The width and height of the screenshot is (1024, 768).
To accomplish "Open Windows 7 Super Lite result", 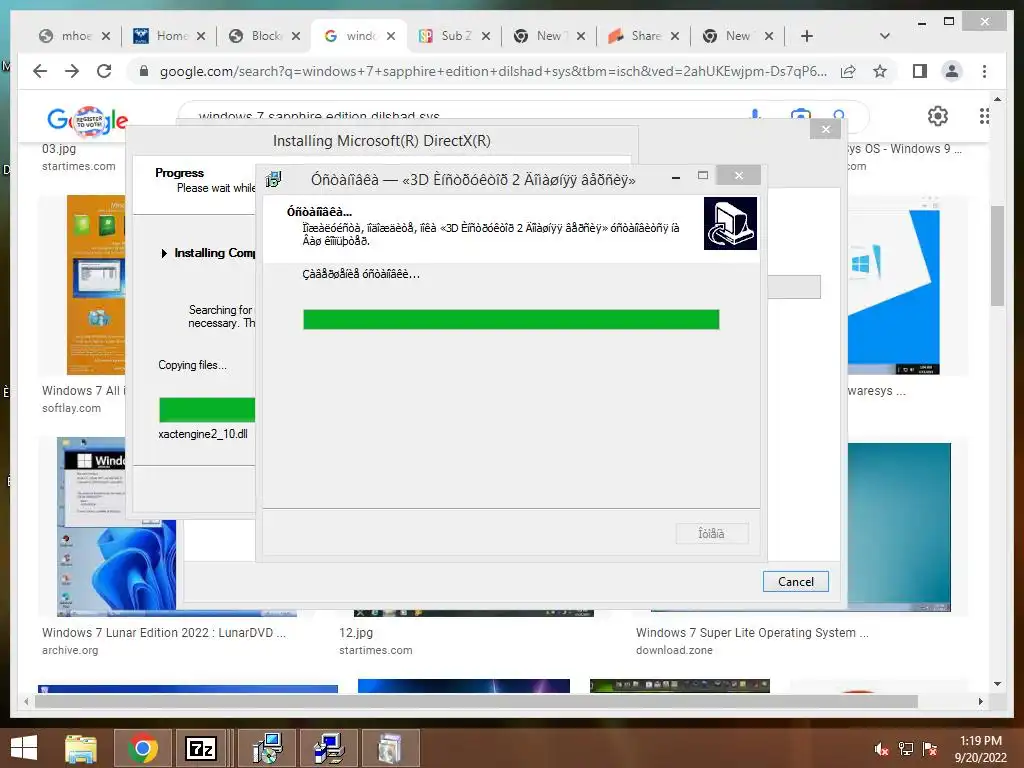I will coord(752,633).
